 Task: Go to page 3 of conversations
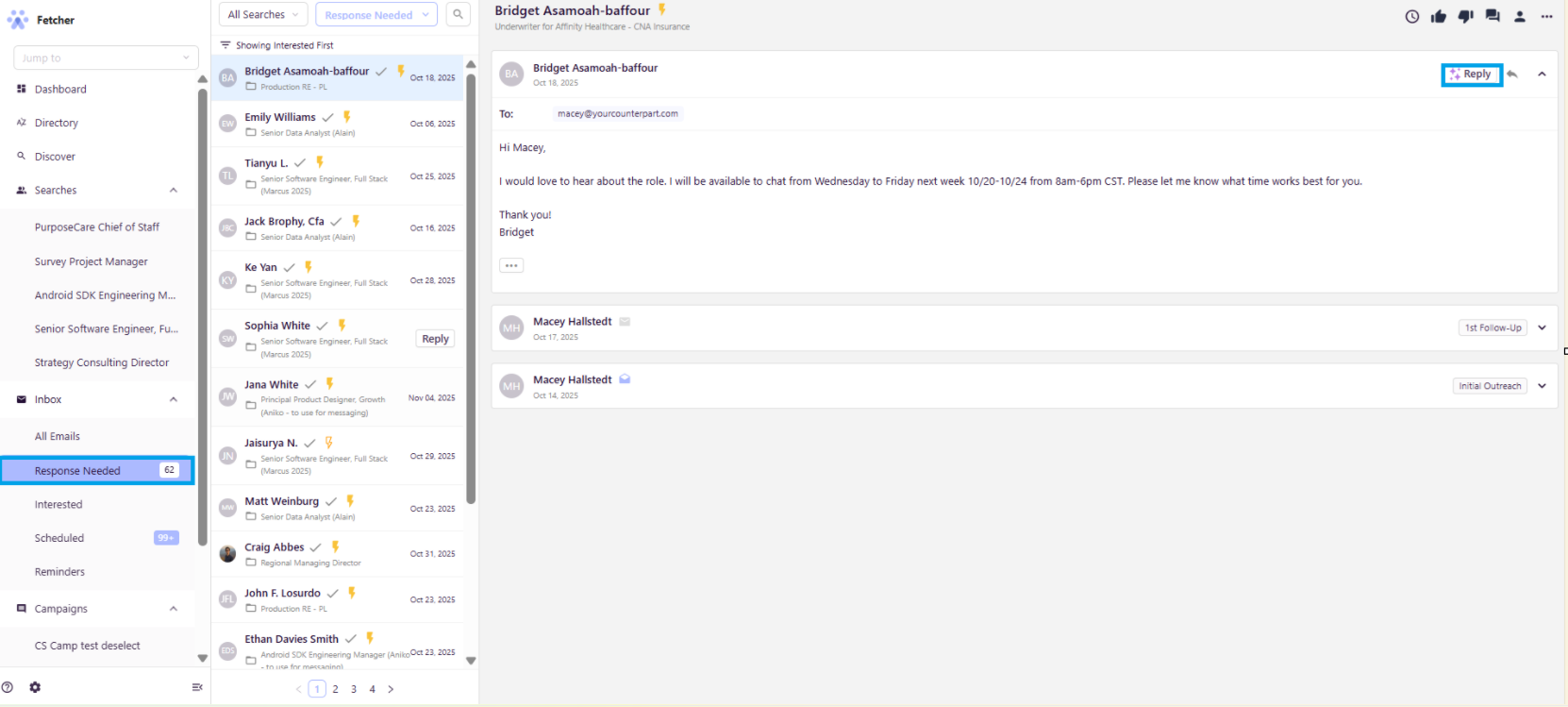pos(354,689)
